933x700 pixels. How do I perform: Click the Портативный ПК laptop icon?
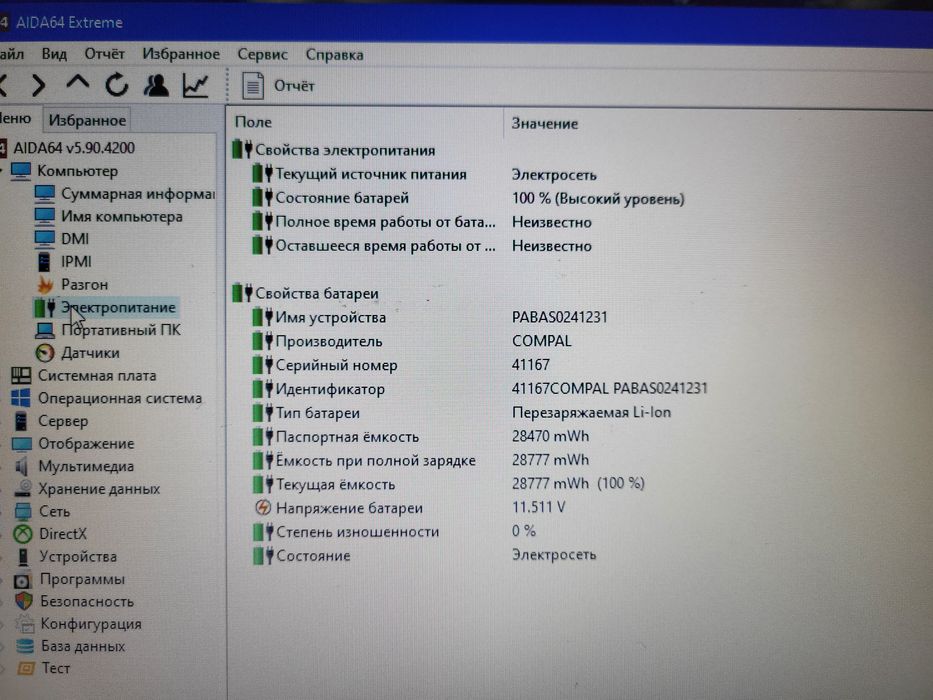[45, 330]
